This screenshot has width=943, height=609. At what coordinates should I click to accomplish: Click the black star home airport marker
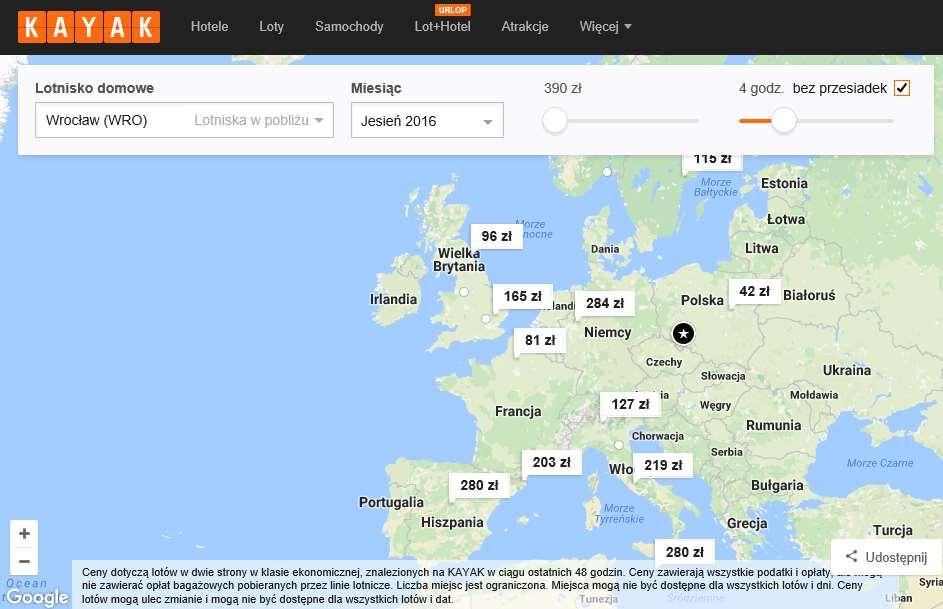683,333
